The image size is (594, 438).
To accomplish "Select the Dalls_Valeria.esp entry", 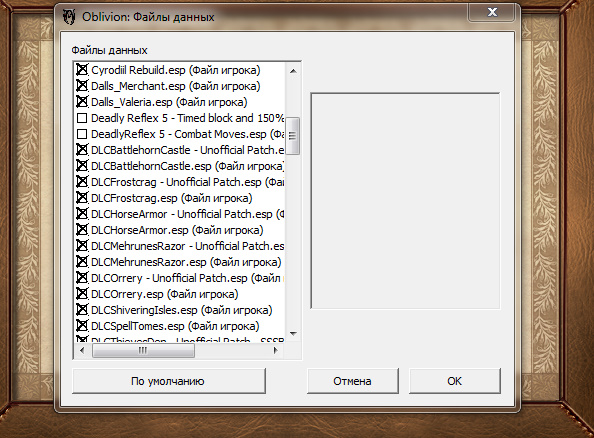I will pyautogui.click(x=169, y=102).
